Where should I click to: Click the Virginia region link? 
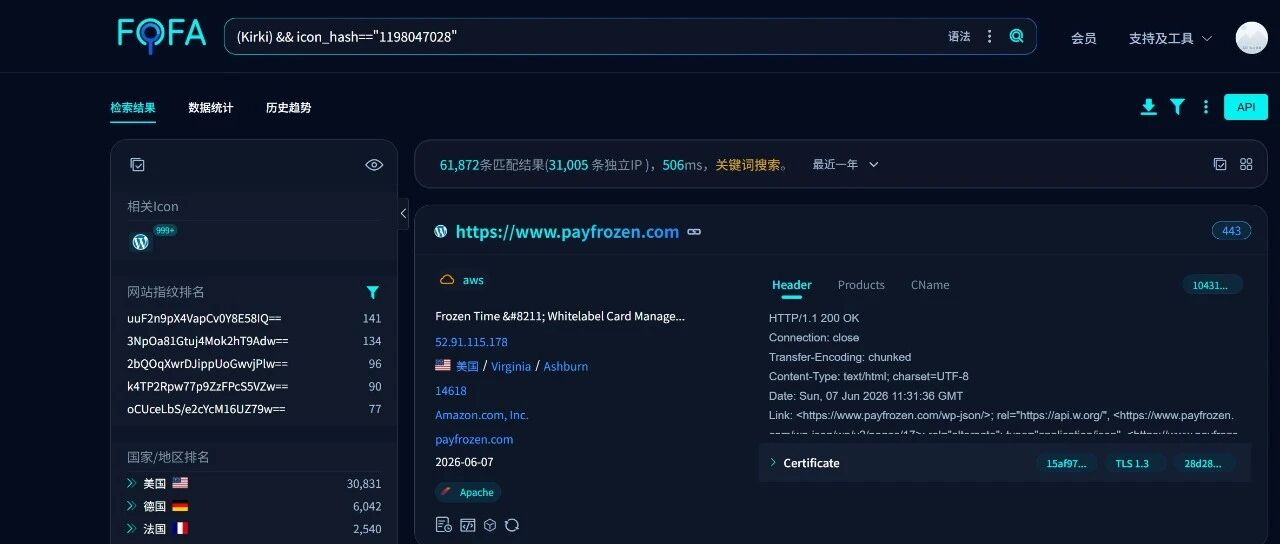pyautogui.click(x=511, y=367)
